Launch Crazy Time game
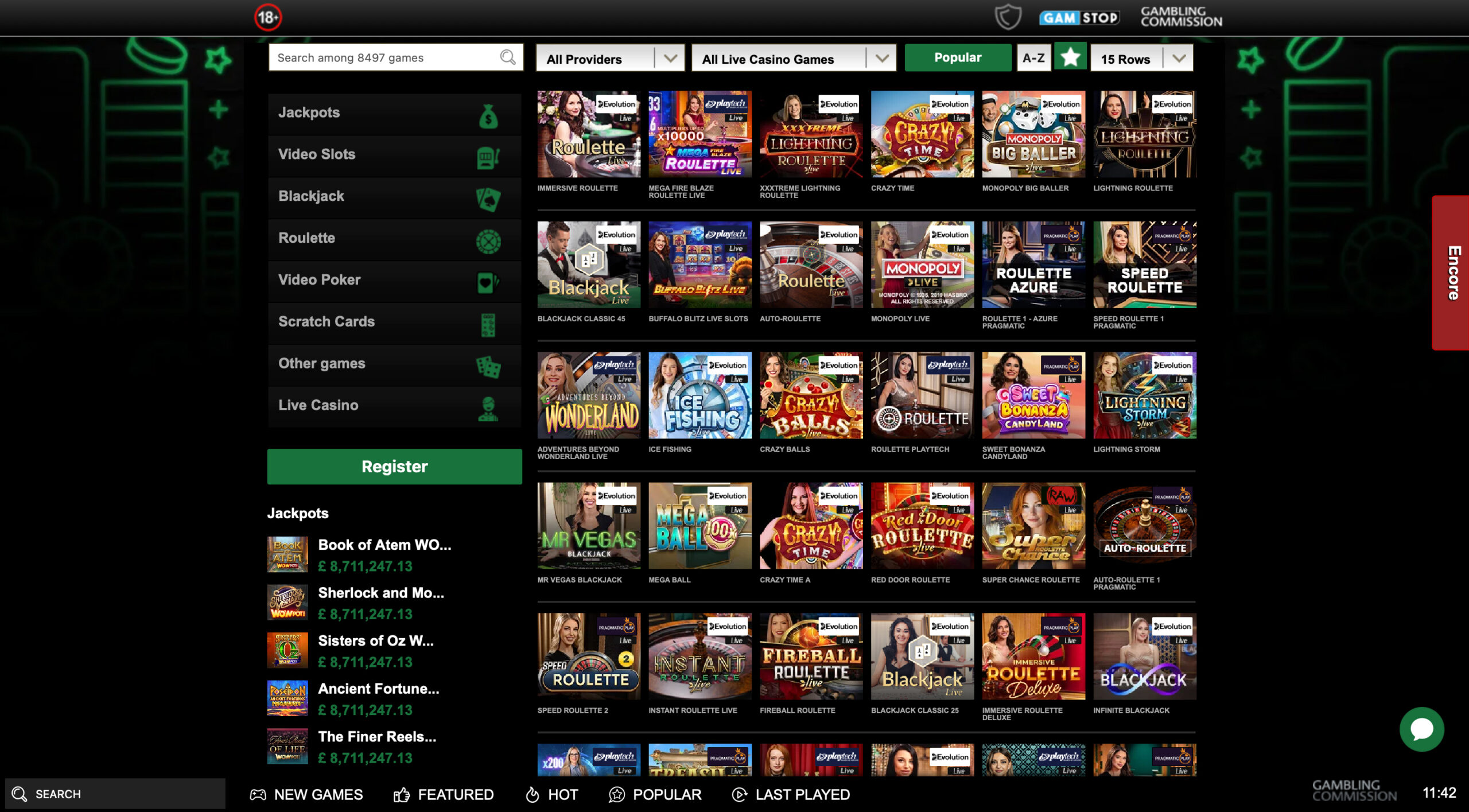This screenshot has width=1469, height=812. point(922,134)
